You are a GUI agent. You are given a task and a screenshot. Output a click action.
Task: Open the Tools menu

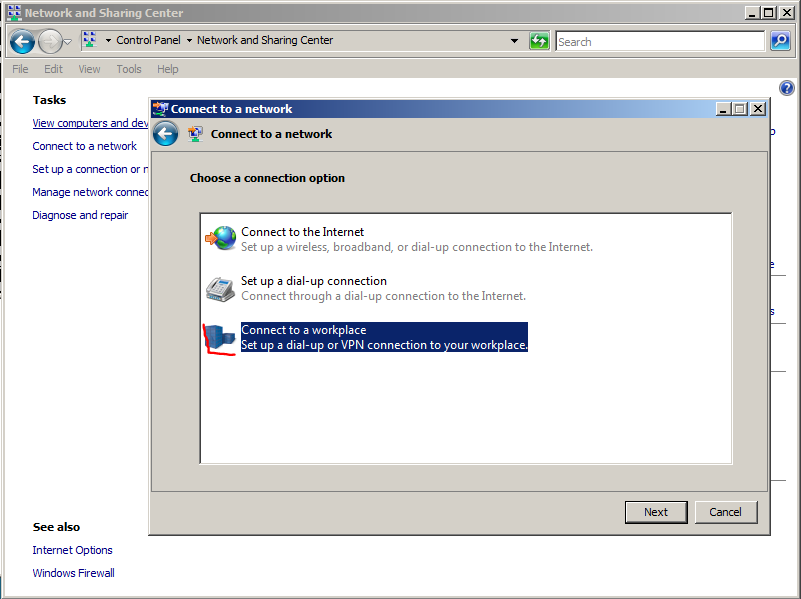129,69
